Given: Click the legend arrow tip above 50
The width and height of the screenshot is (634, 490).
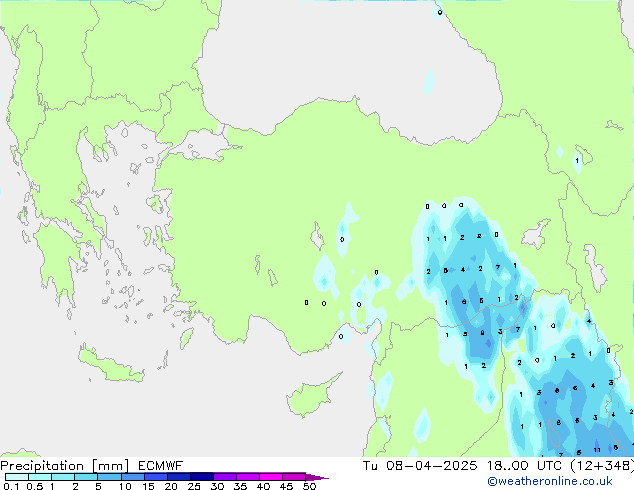Looking at the screenshot, I should click(x=317, y=477).
